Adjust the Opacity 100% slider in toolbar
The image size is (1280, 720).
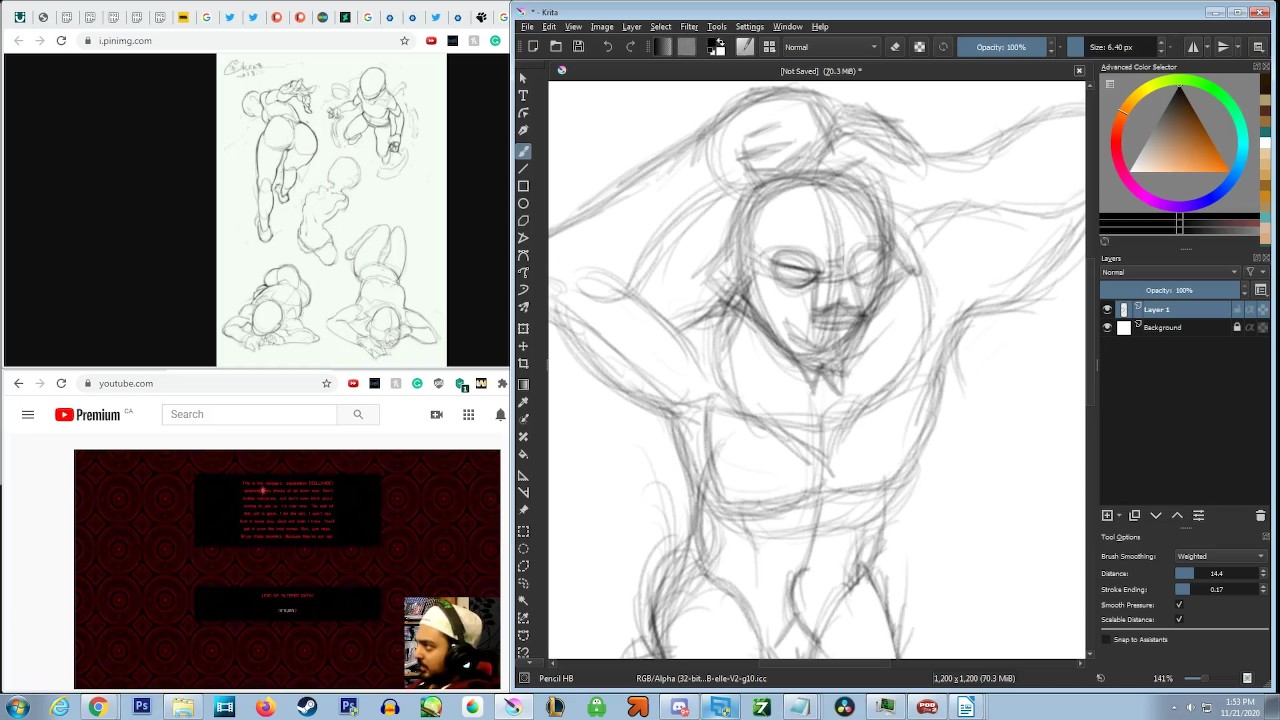pyautogui.click(x=1001, y=47)
